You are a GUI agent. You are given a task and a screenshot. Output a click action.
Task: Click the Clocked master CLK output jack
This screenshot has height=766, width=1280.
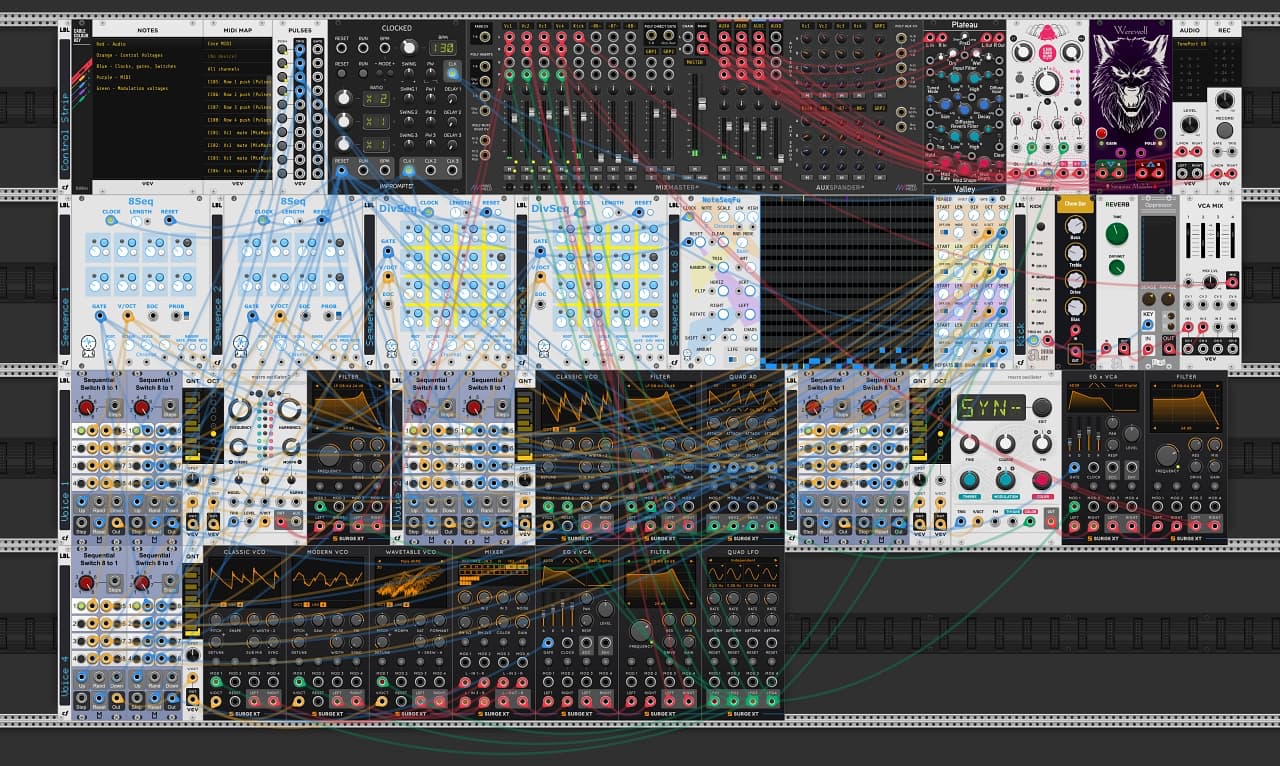[453, 74]
